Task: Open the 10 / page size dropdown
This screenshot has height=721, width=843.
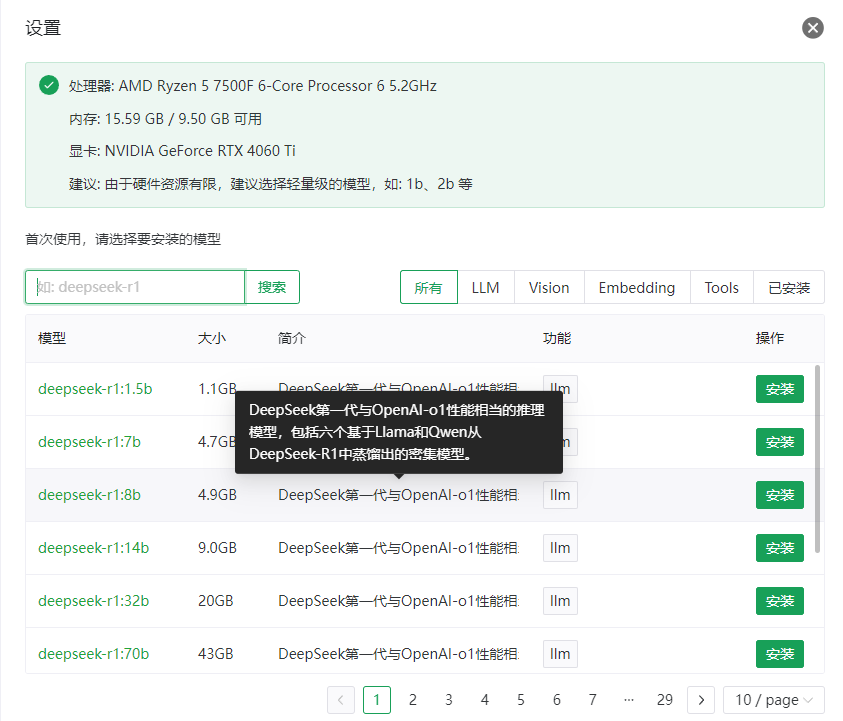Action: coord(774,700)
